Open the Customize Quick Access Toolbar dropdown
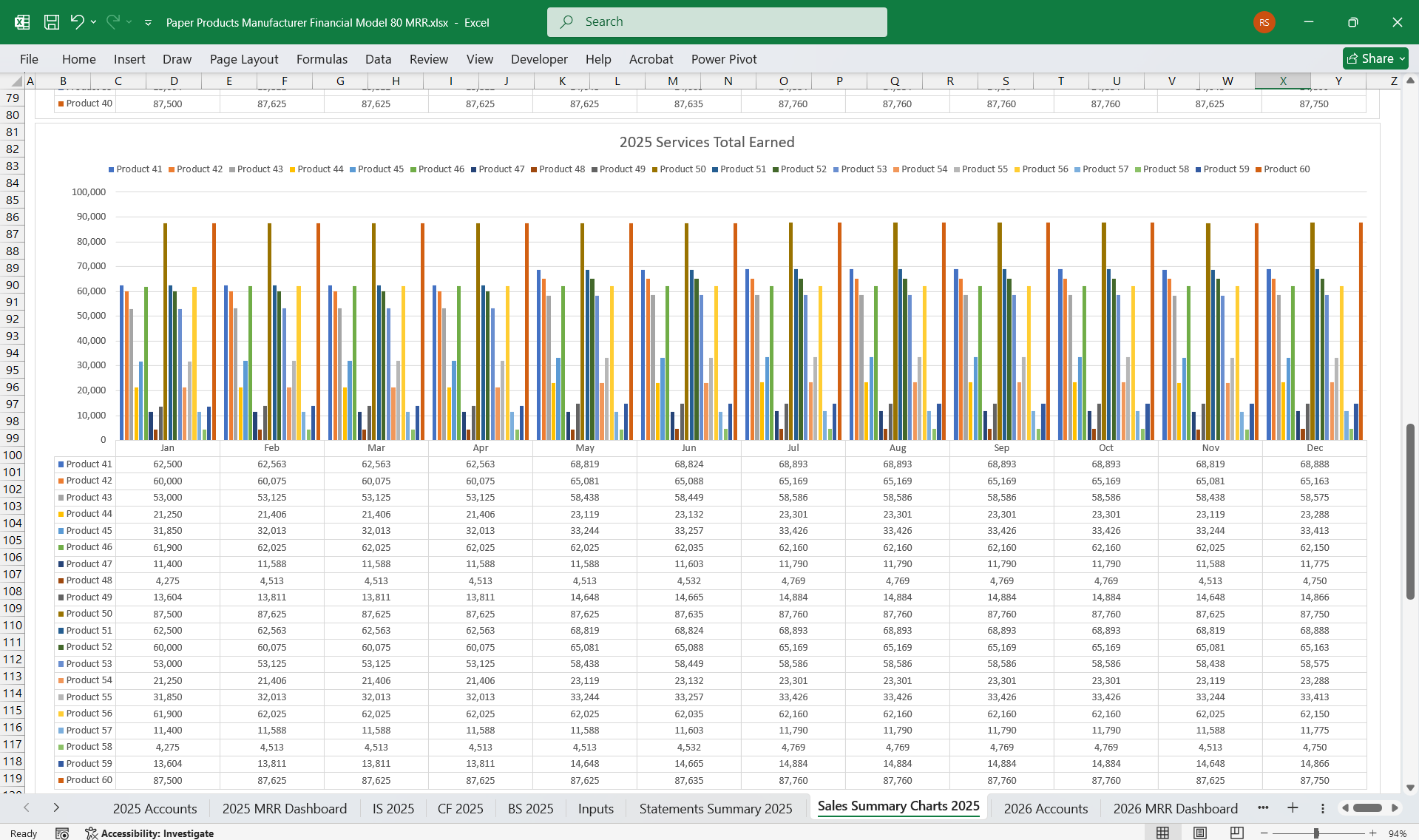The image size is (1419, 840). click(x=148, y=22)
